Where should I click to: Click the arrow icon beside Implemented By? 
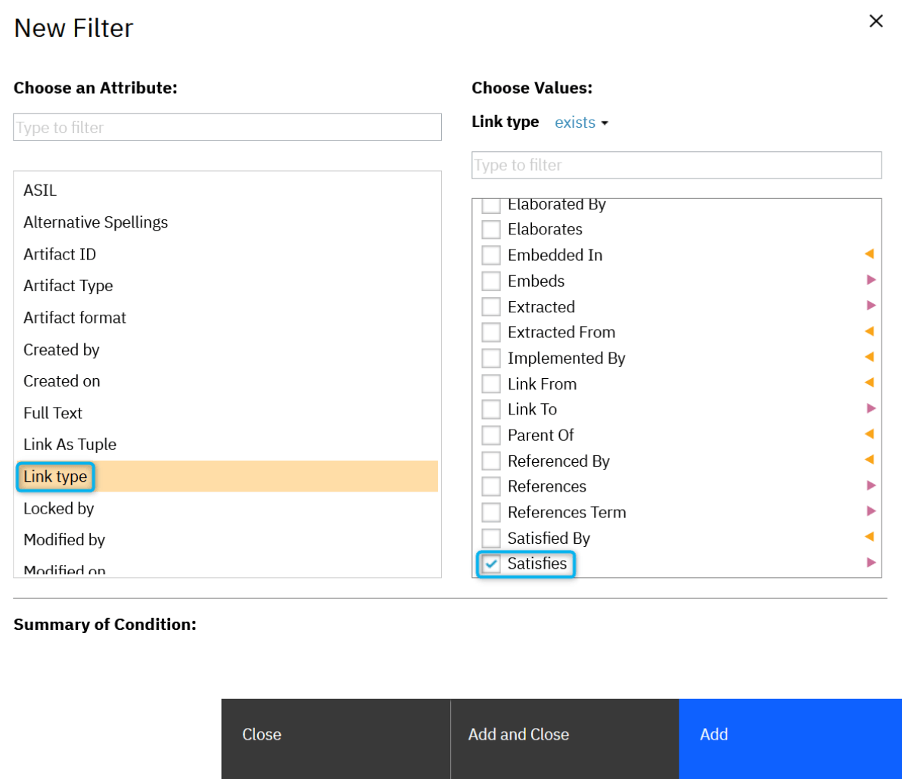click(x=870, y=357)
